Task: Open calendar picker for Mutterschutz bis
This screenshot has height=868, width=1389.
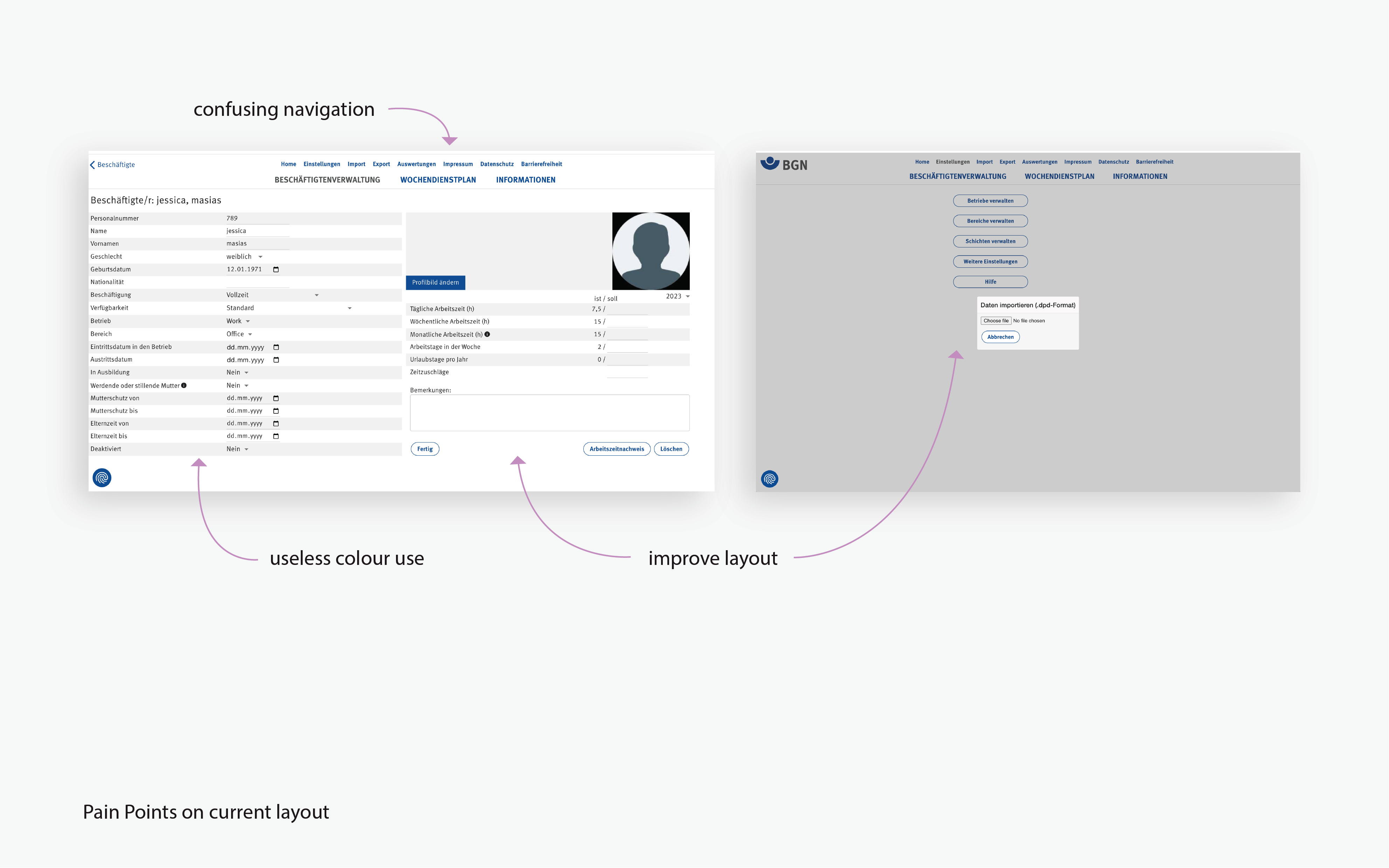Action: (x=276, y=411)
